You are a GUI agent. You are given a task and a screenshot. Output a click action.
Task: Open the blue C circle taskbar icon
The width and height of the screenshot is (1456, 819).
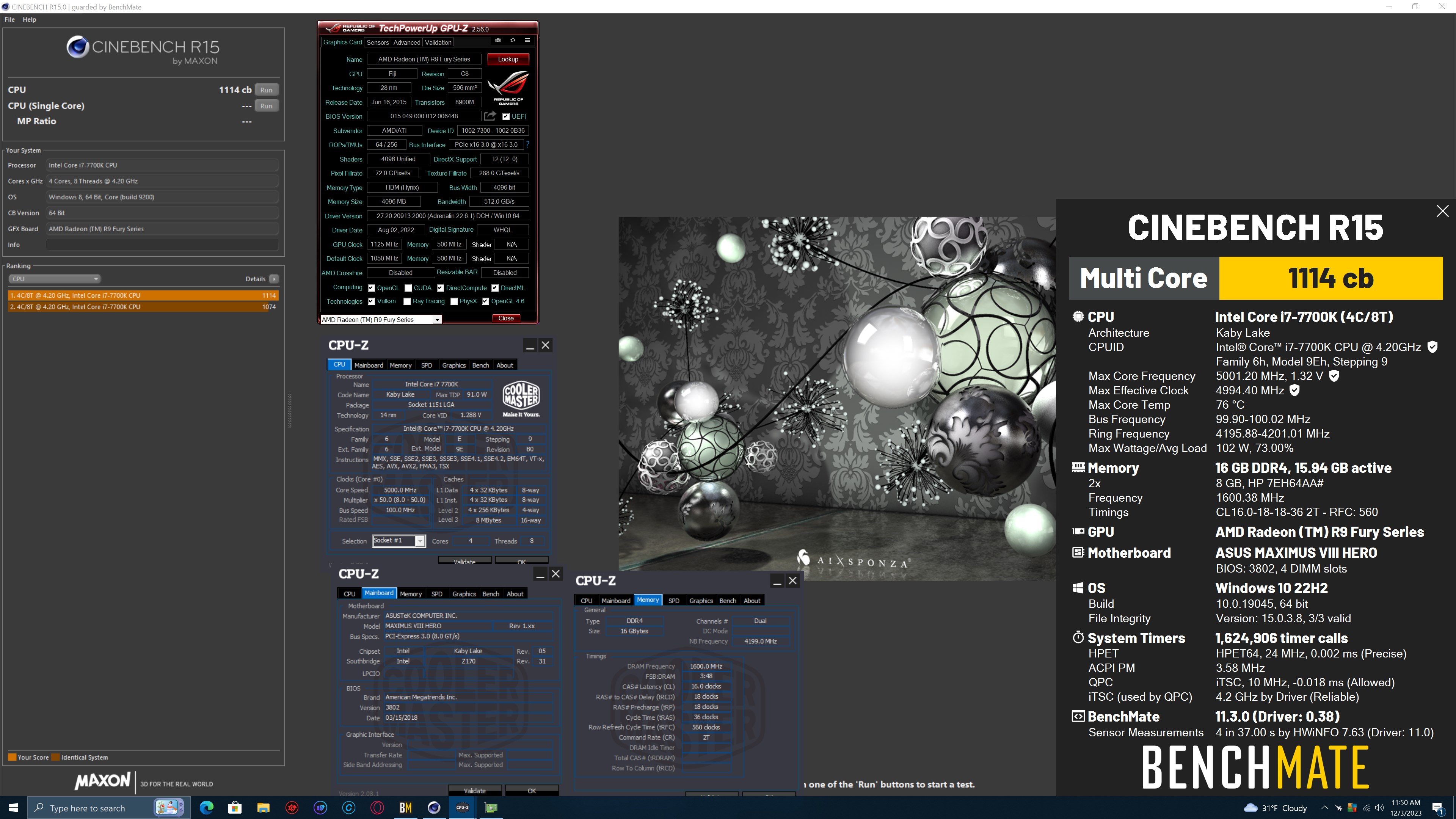(x=349, y=808)
